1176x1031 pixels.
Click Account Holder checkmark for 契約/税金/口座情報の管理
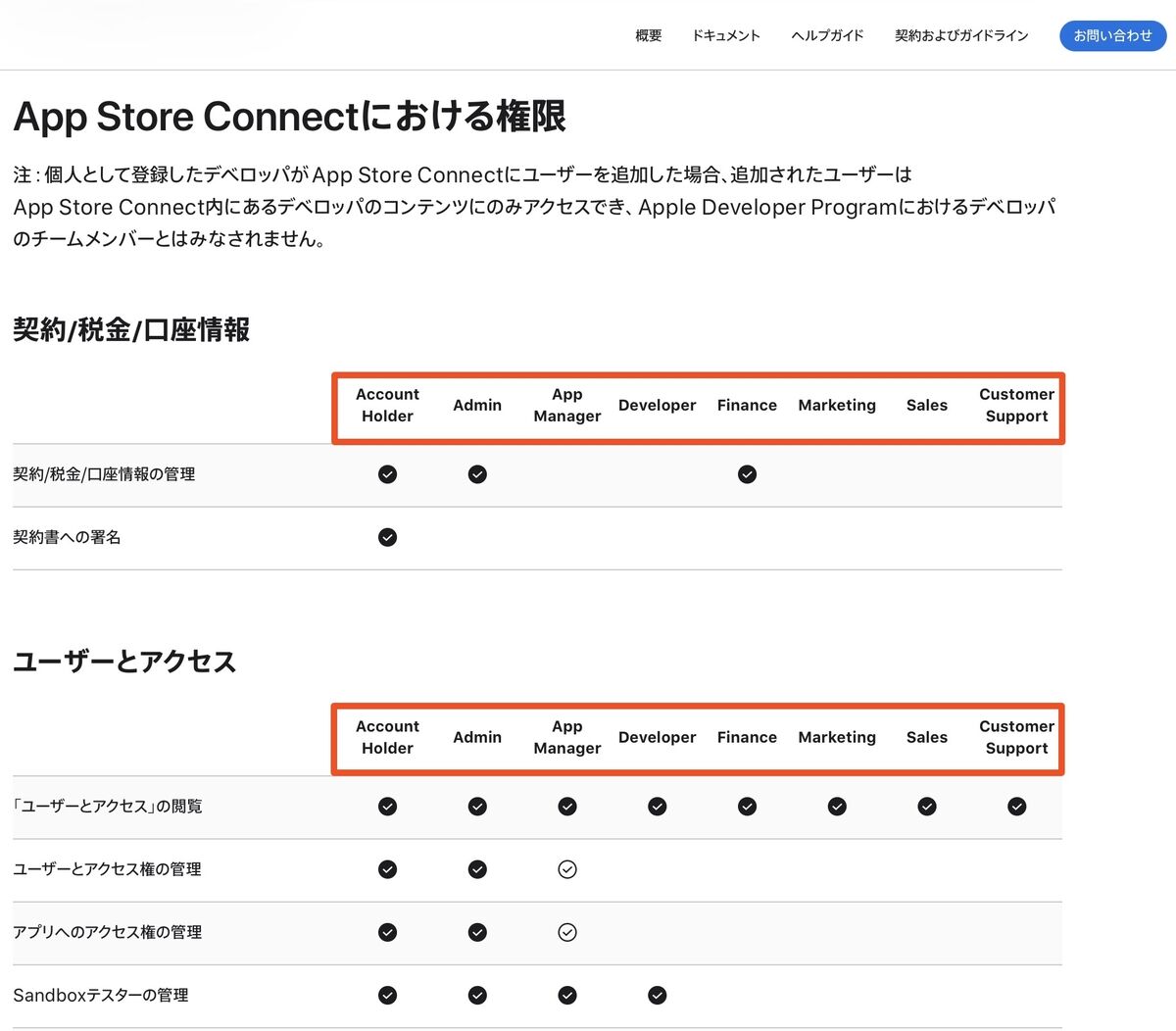tap(387, 474)
